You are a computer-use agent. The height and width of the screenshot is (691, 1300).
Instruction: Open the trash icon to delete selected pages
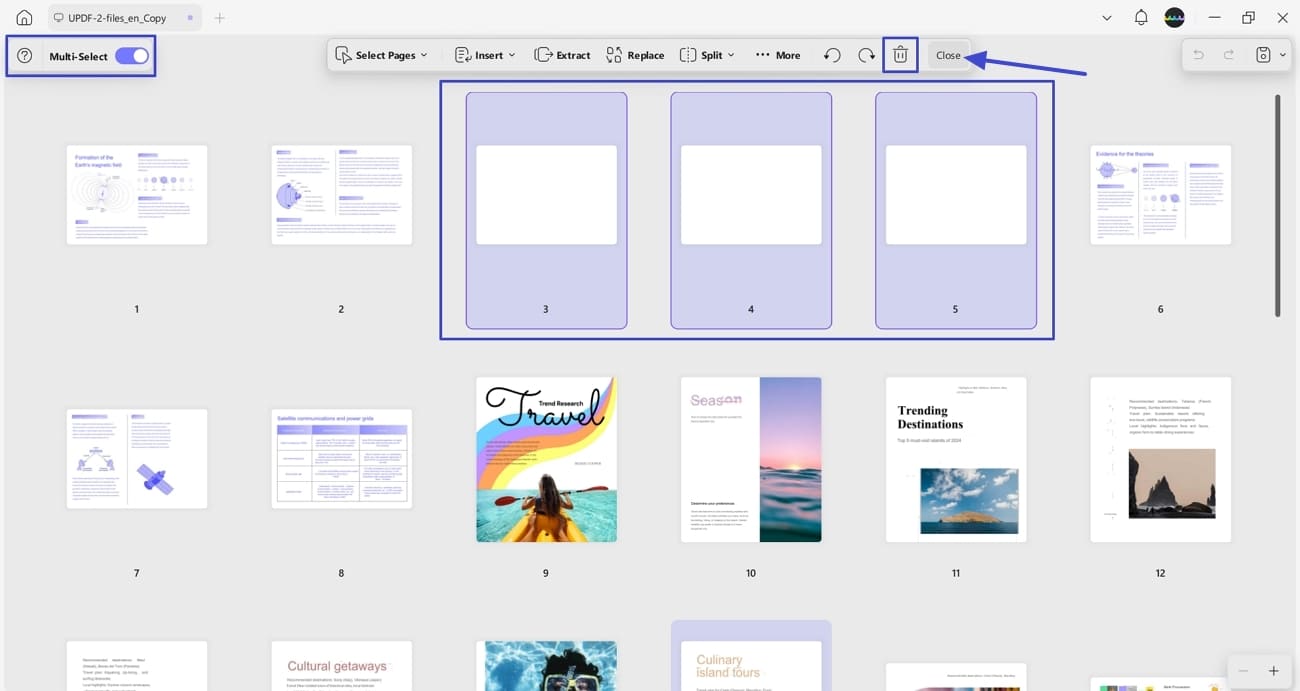coord(899,54)
